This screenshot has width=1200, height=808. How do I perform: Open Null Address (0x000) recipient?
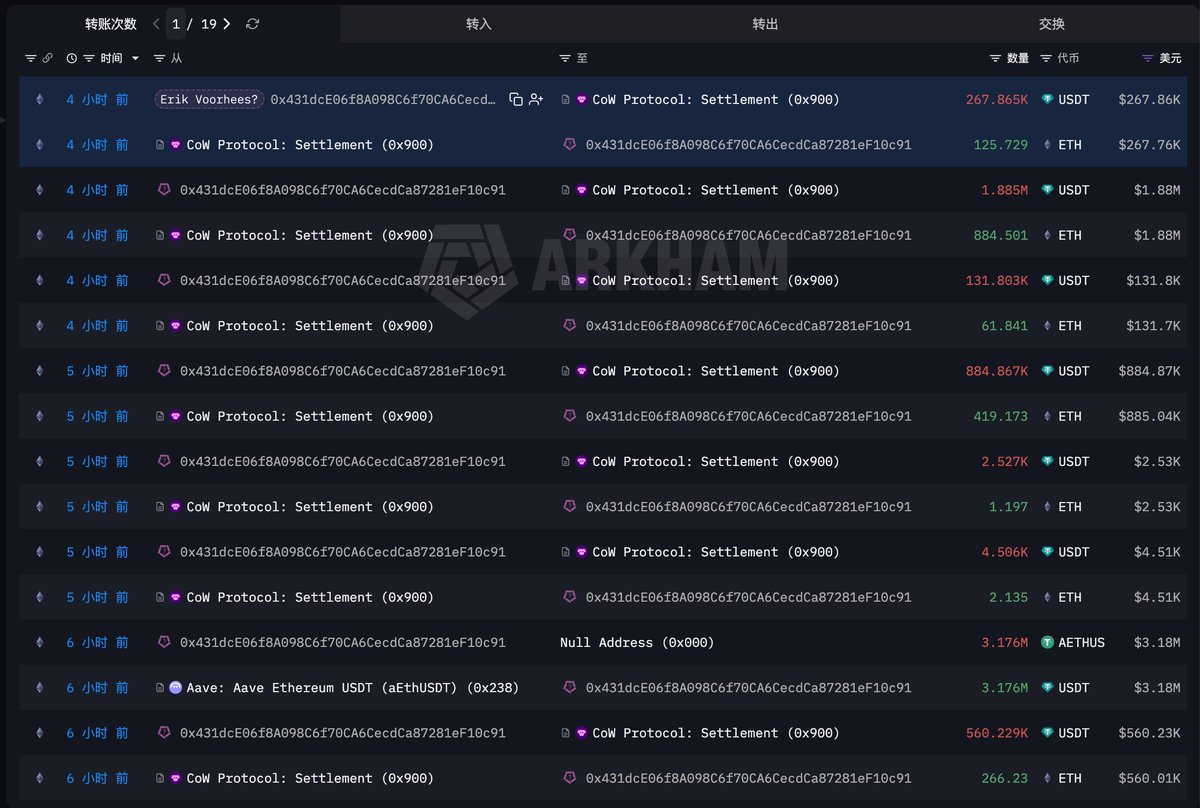pyautogui.click(x=637, y=642)
